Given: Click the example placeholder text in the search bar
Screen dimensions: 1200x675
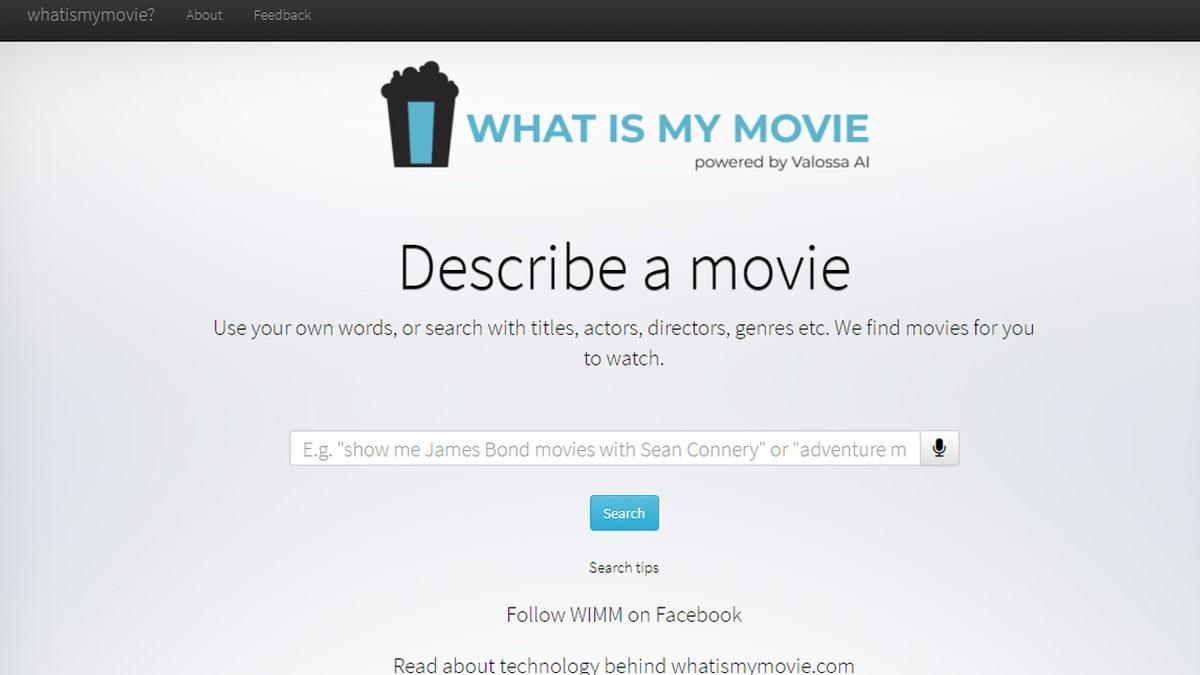Looking at the screenshot, I should tap(605, 448).
